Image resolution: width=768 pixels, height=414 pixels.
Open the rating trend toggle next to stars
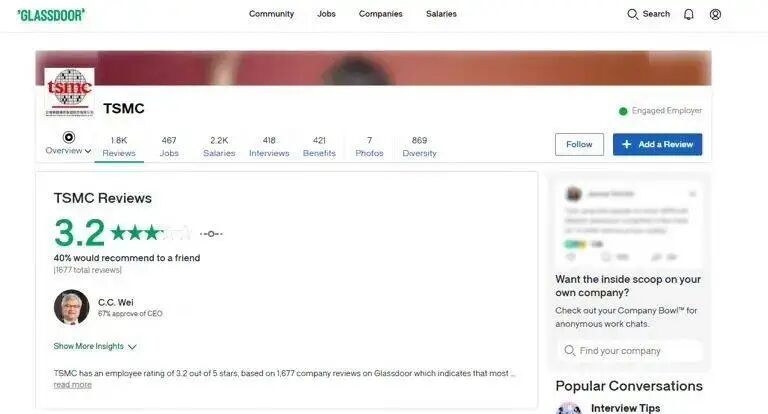(211, 234)
